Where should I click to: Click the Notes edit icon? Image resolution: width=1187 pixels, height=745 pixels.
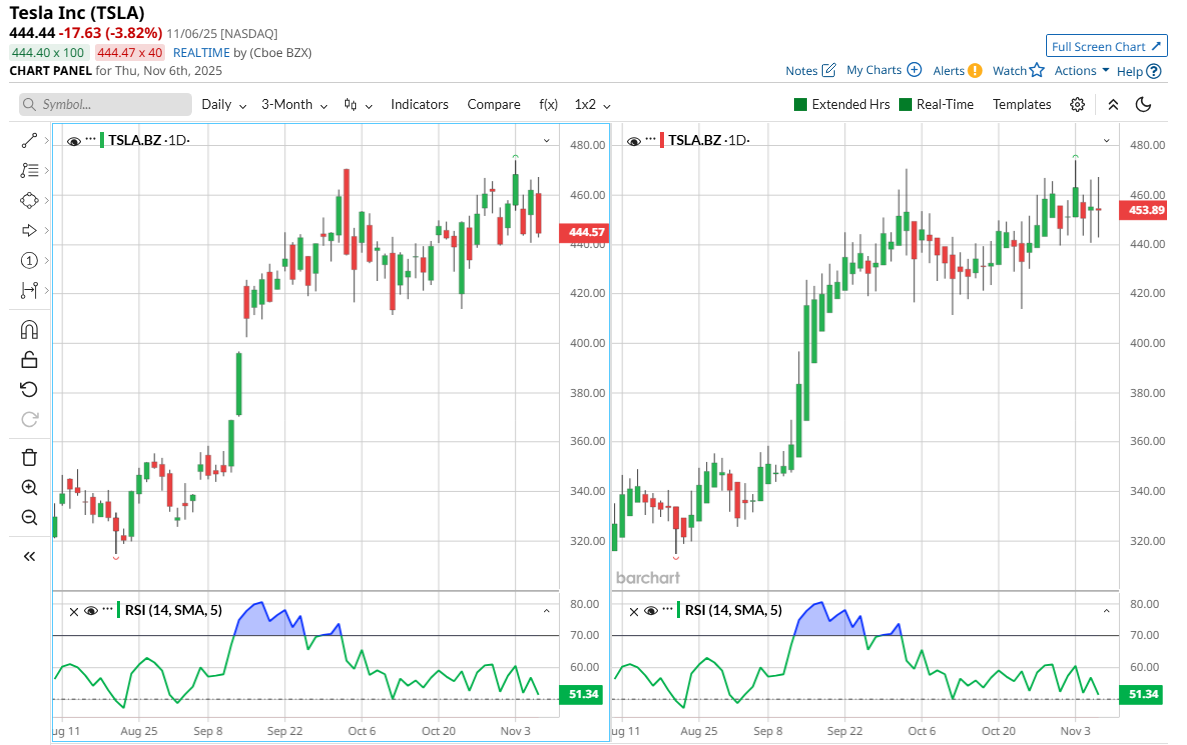pos(829,70)
